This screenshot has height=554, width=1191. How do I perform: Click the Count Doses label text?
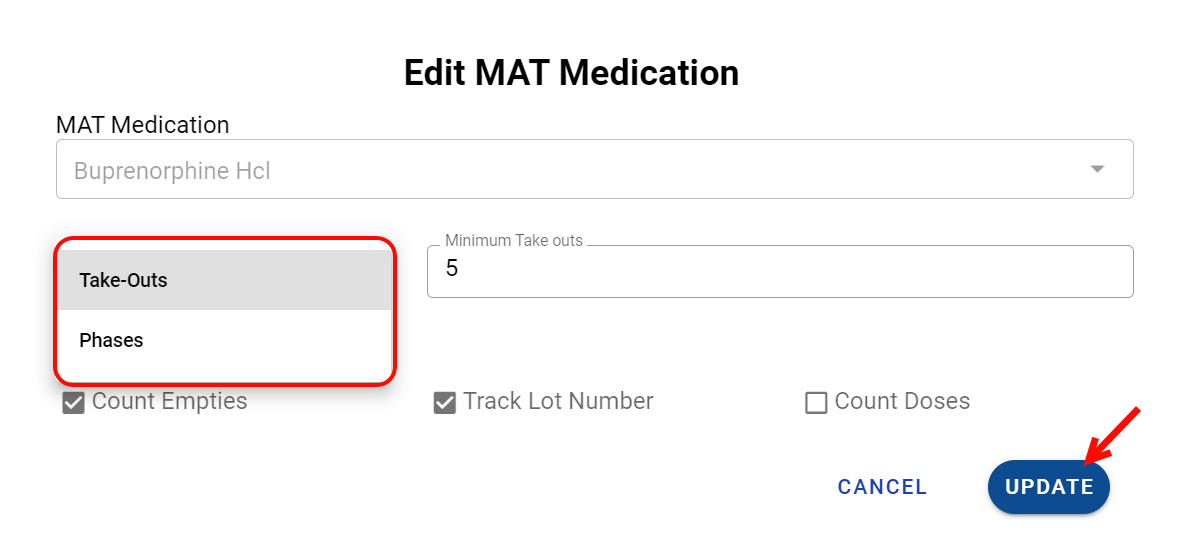[901, 402]
